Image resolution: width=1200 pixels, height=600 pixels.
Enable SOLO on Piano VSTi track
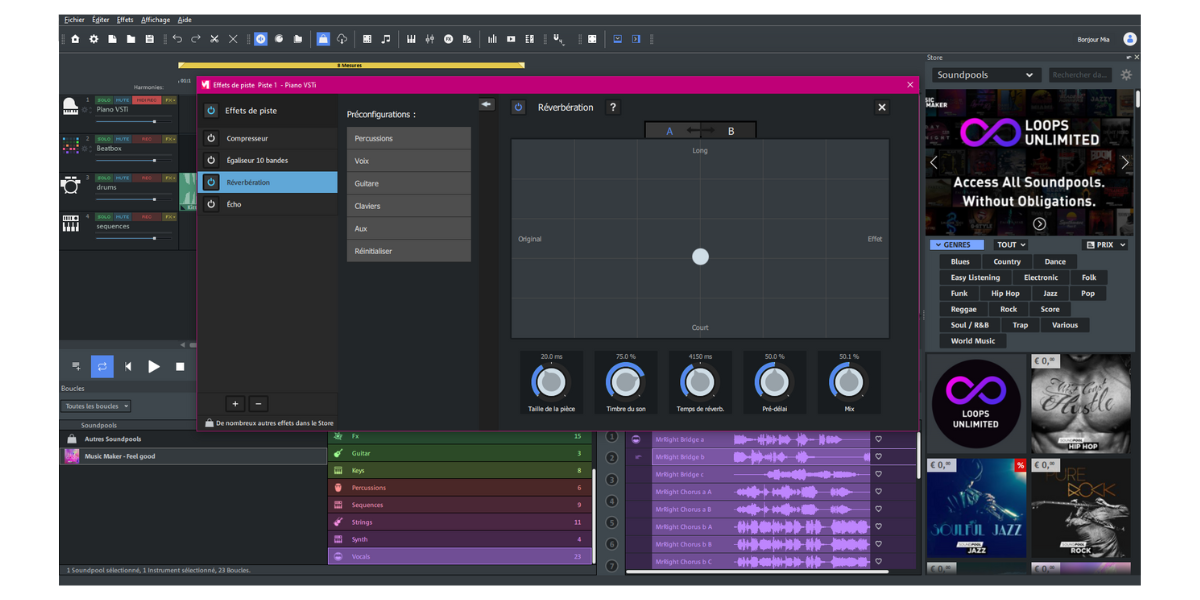click(104, 100)
